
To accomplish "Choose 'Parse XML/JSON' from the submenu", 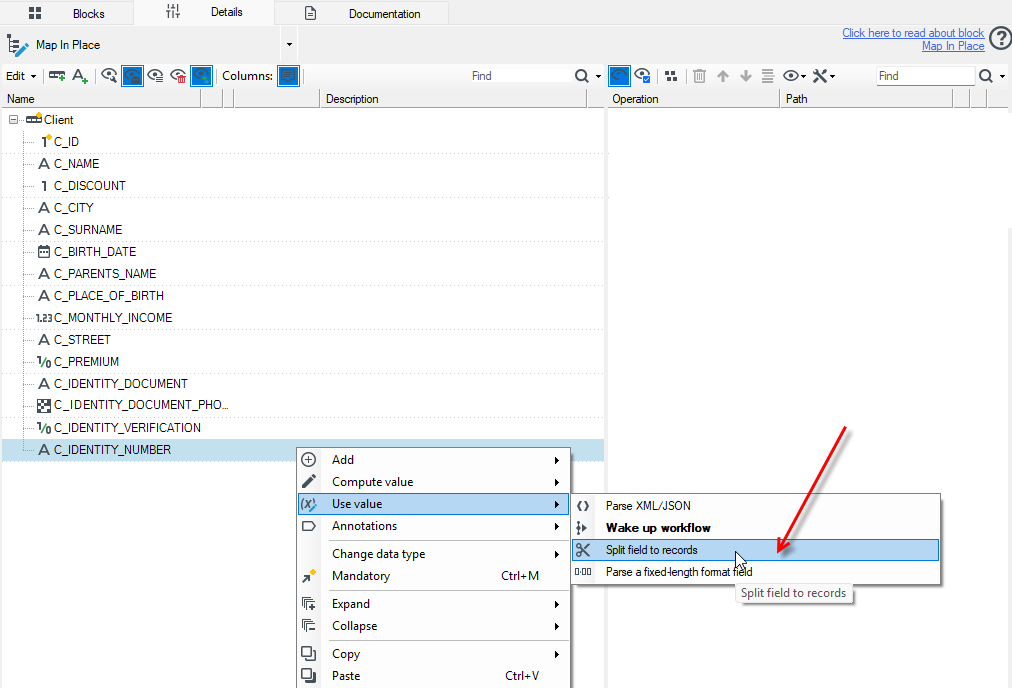I will pos(755,506).
